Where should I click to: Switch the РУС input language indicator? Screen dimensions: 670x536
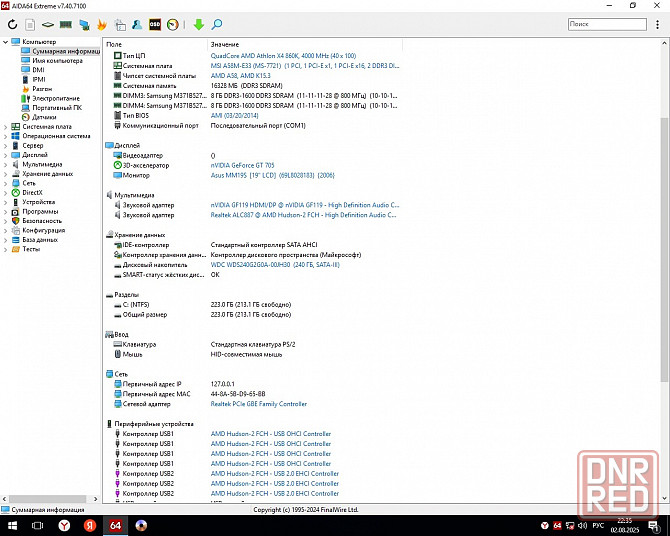coord(598,525)
